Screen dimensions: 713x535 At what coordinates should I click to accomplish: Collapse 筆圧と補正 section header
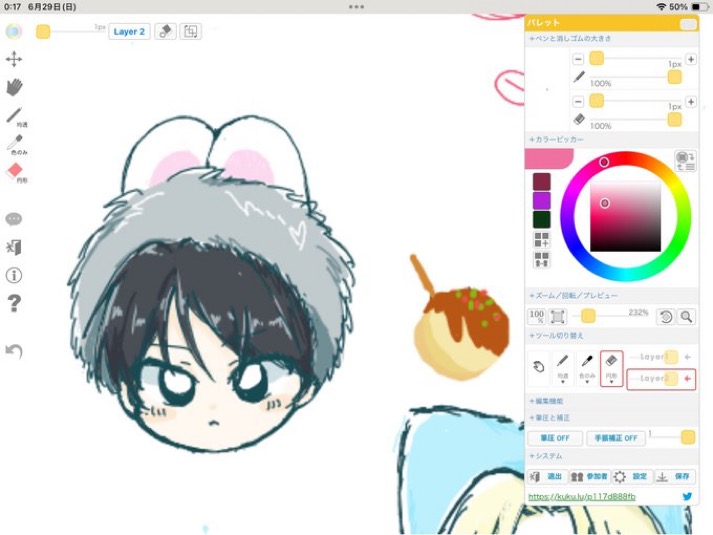612,418
